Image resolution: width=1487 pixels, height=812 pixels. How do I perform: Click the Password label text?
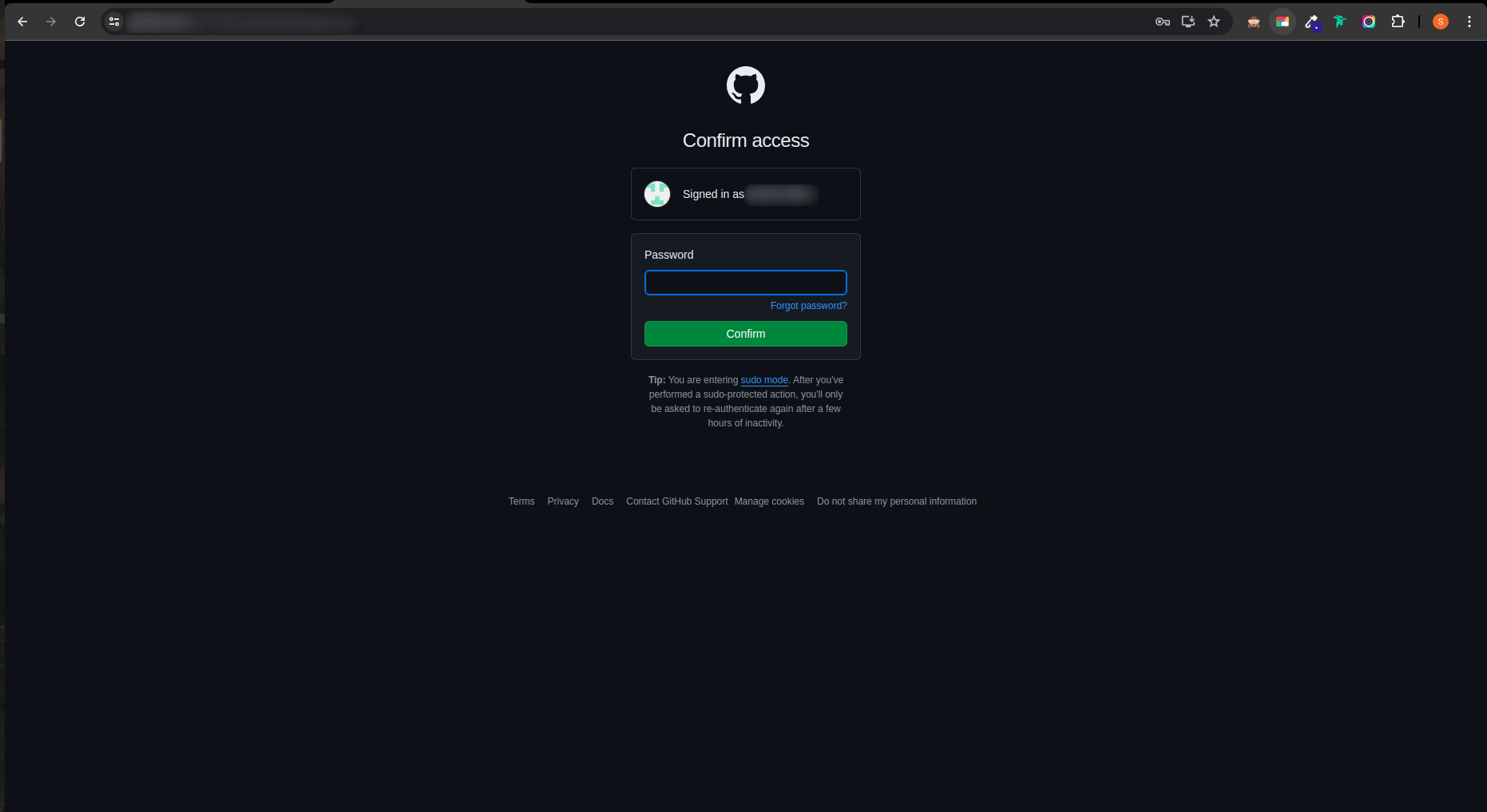[x=669, y=255]
